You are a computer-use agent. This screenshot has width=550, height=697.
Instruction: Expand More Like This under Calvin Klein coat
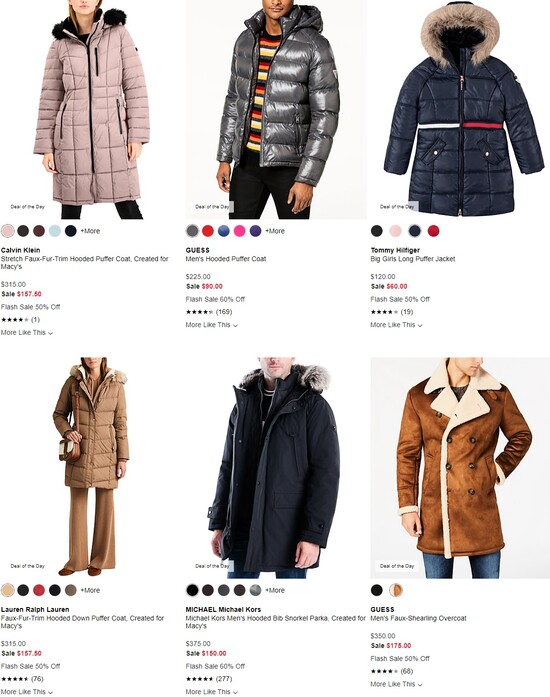(x=27, y=332)
